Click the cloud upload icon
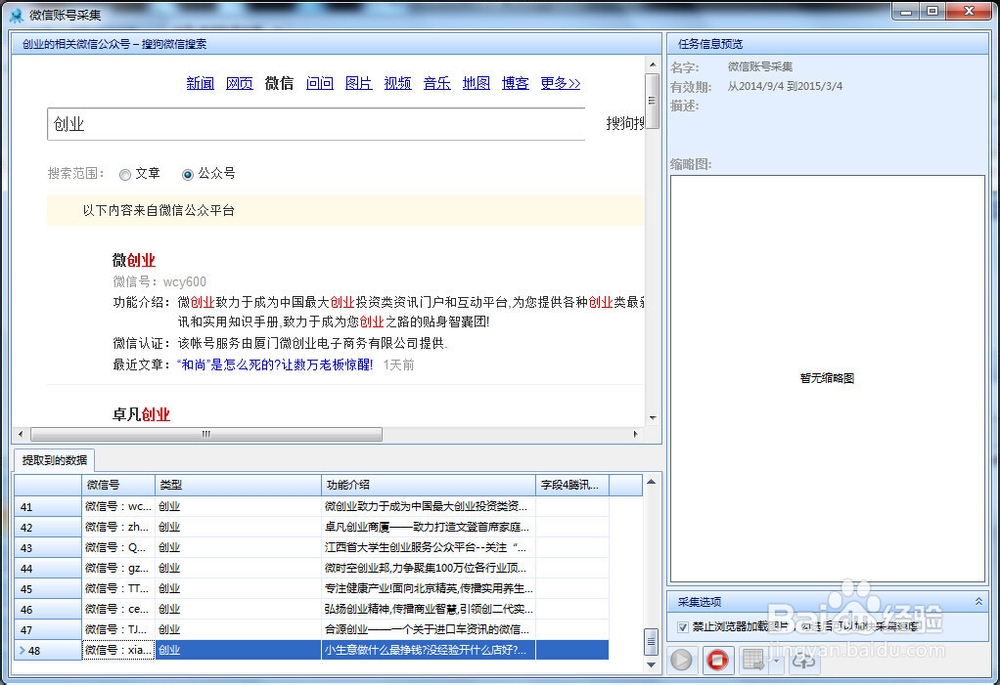The height and width of the screenshot is (685, 1000). click(x=804, y=659)
